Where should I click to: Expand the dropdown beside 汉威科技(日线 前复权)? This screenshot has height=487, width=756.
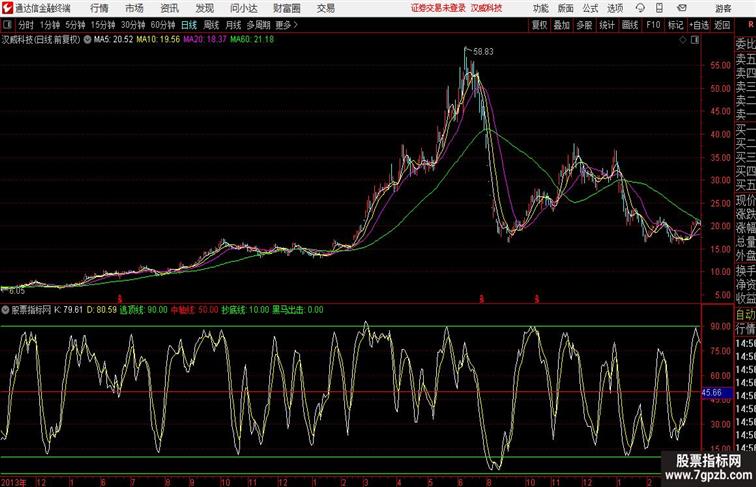click(87, 40)
